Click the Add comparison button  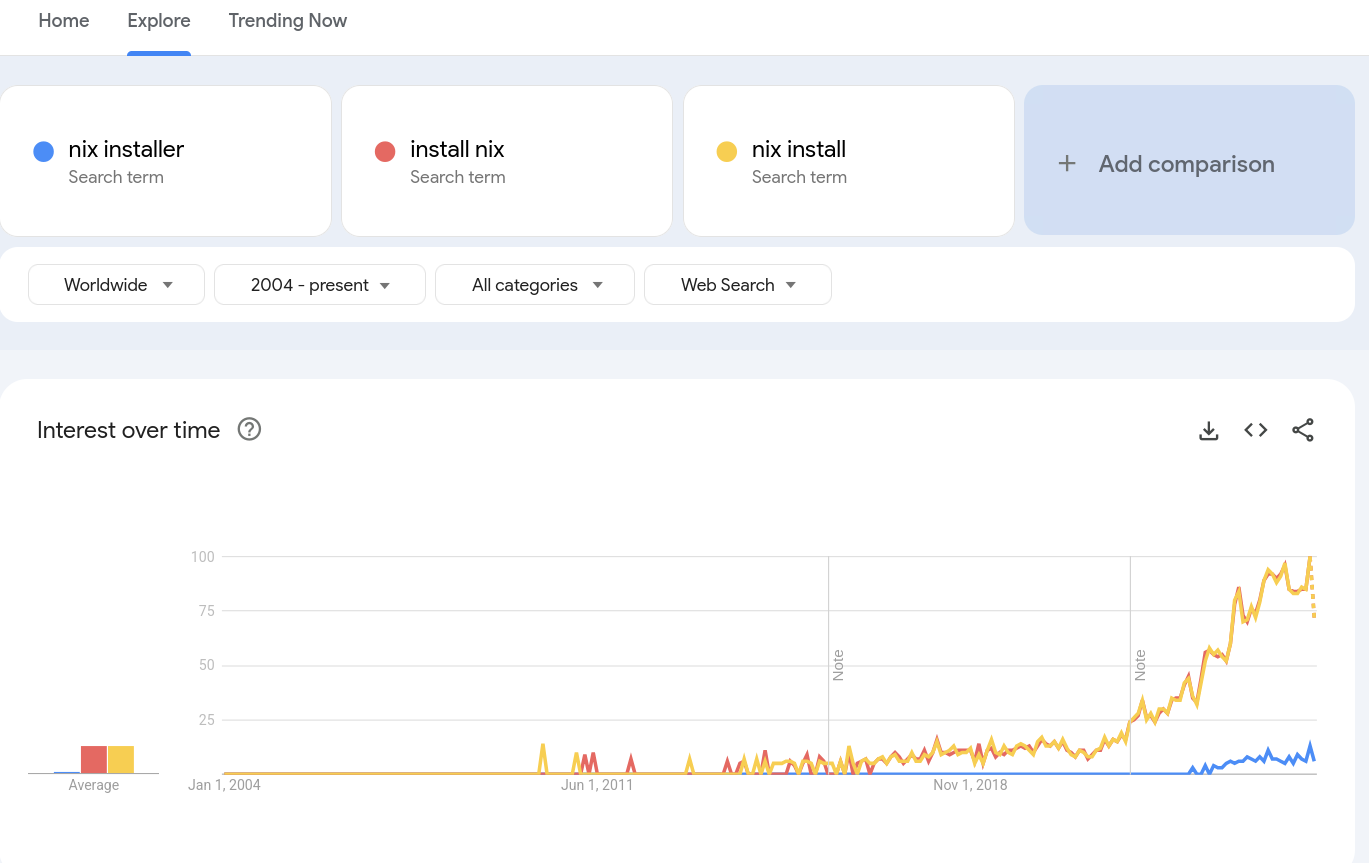1186,164
